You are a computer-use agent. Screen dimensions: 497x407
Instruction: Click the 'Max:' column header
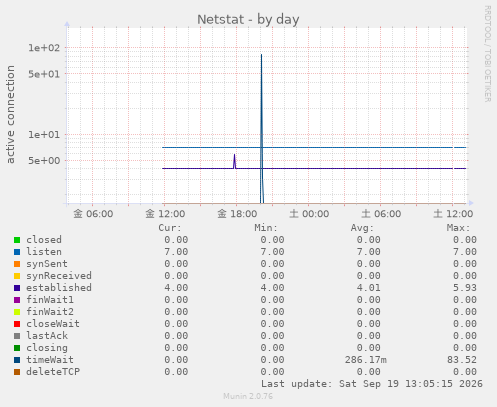[458, 228]
